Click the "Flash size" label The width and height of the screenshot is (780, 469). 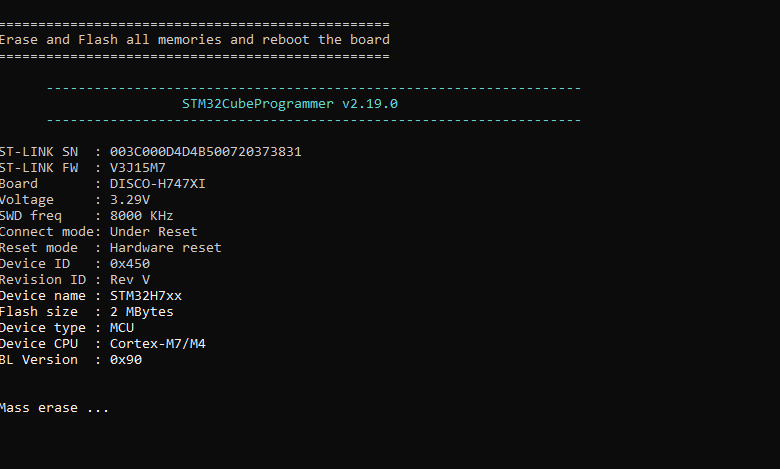(x=38, y=312)
